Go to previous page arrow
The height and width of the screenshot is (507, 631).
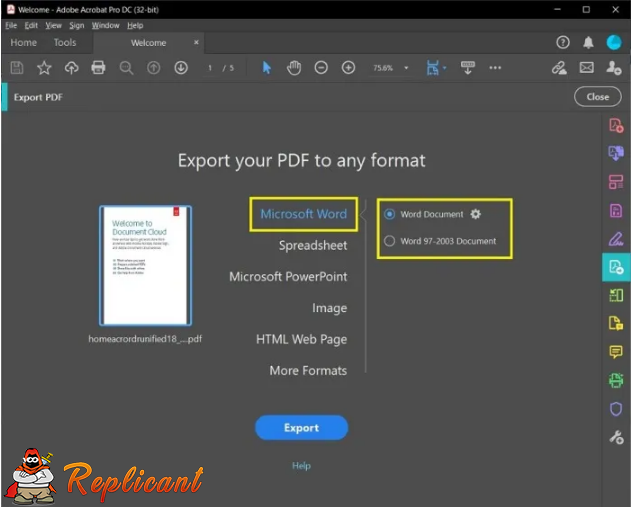153,68
